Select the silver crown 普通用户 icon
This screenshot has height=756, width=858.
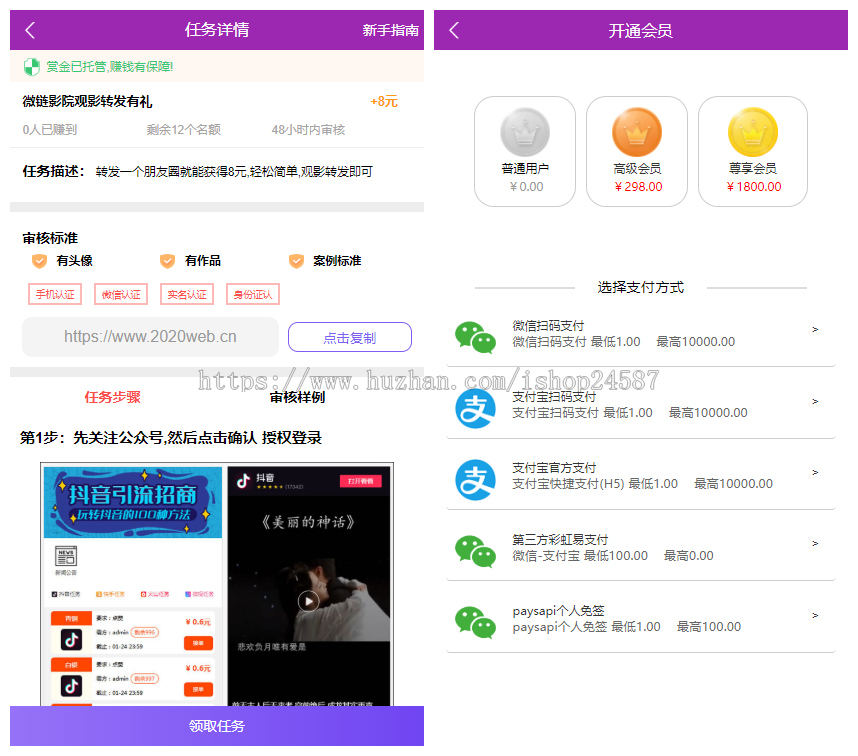525,132
